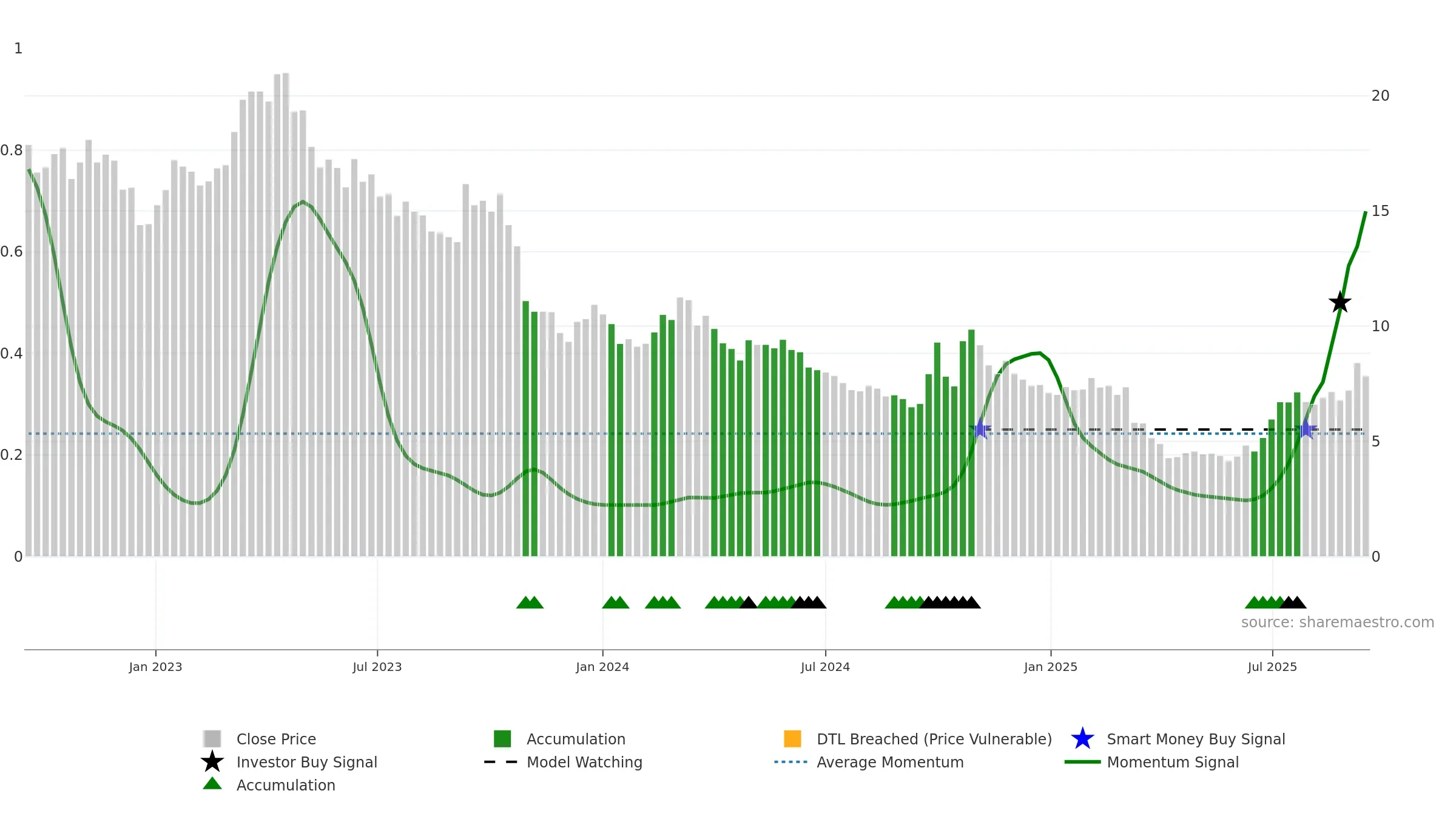Image resolution: width=1456 pixels, height=819 pixels.
Task: Click black triangles near Jul 2025 axis
Action: coord(1293,602)
